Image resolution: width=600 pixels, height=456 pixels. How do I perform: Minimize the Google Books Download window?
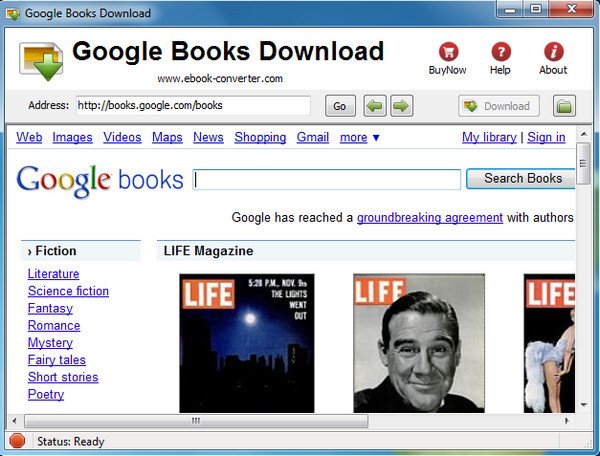(x=510, y=9)
